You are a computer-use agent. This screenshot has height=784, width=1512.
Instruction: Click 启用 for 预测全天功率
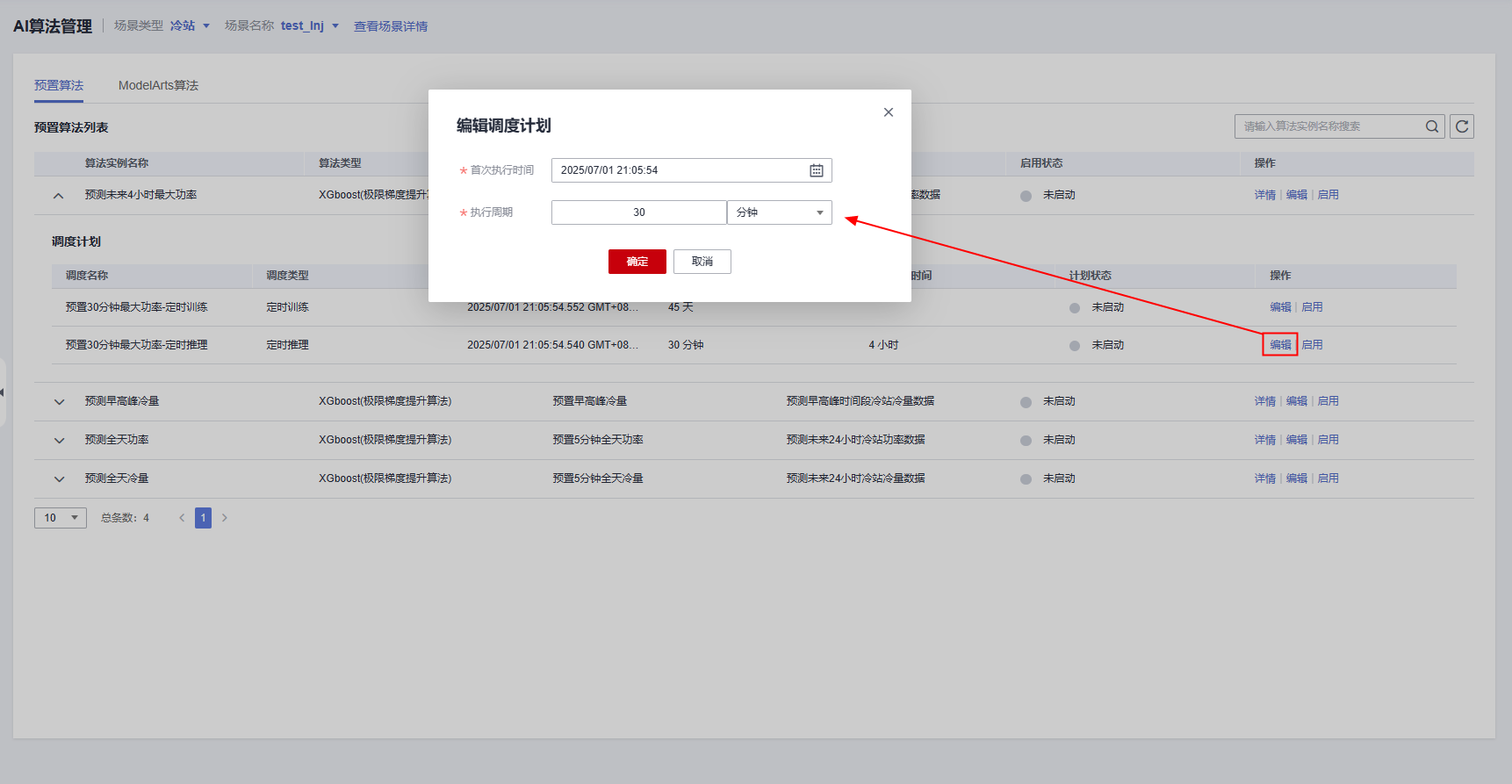[x=1328, y=440]
